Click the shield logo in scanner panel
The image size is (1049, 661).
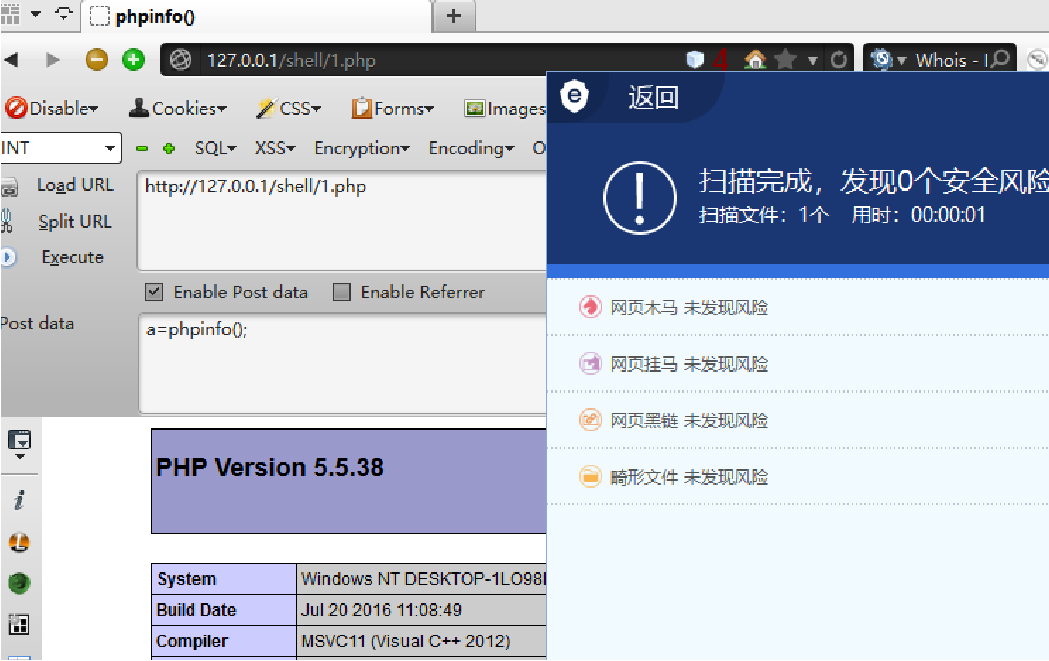coord(574,97)
